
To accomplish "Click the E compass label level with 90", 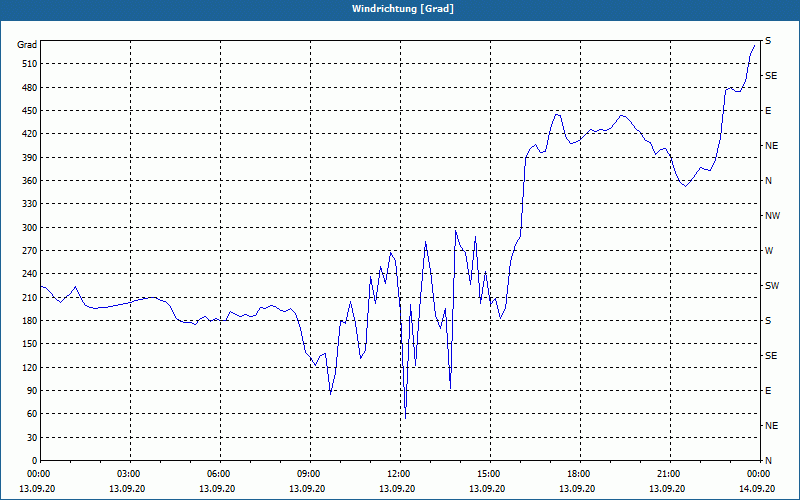I will pyautogui.click(x=768, y=391).
